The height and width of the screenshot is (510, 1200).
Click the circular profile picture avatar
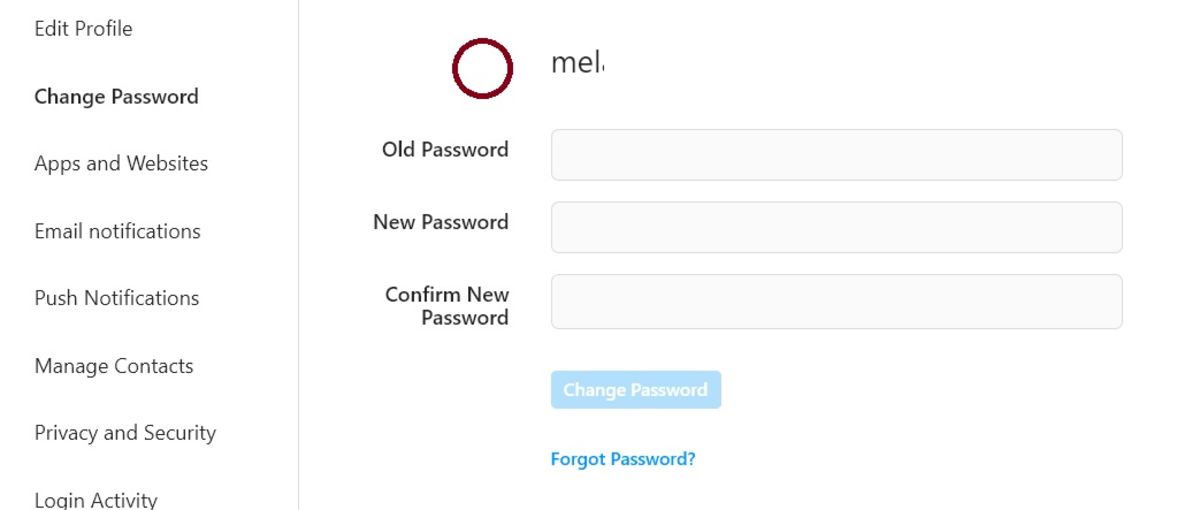pos(482,69)
